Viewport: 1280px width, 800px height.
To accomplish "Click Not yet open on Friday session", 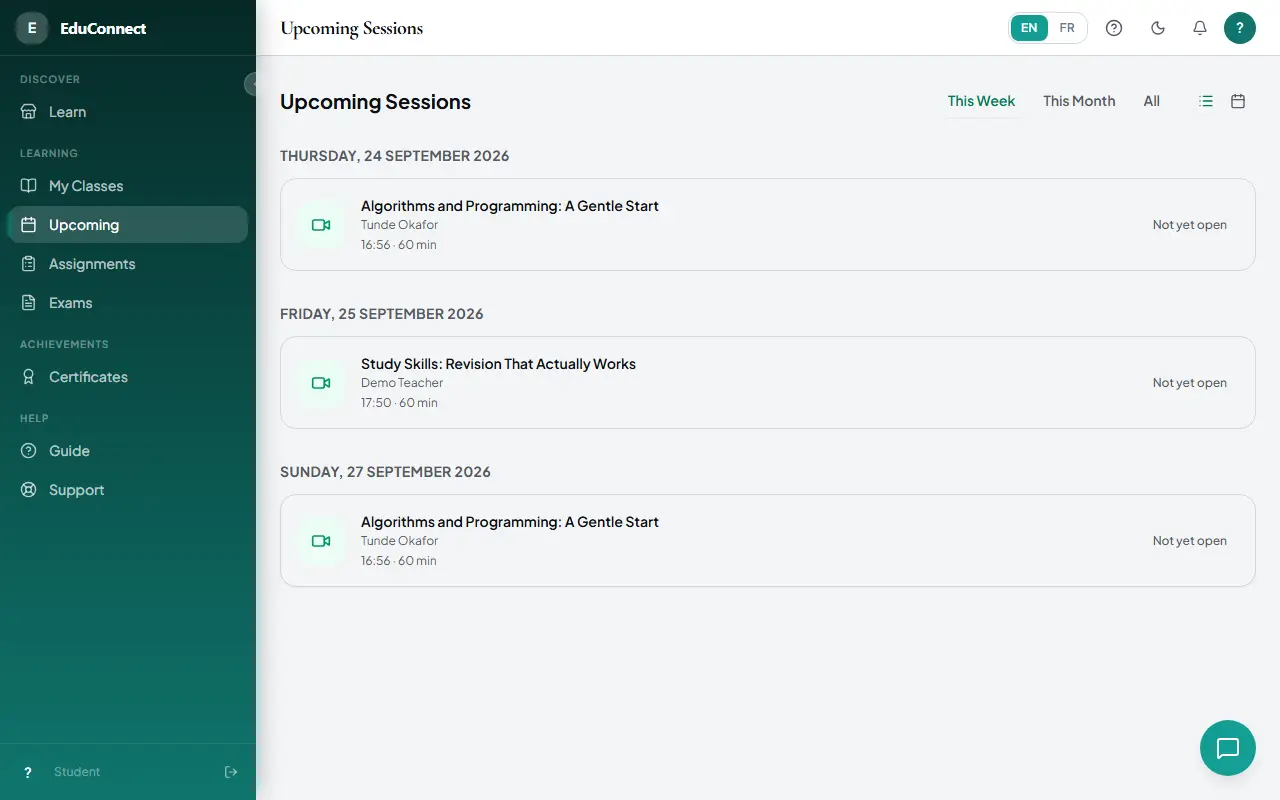I will (x=1190, y=383).
